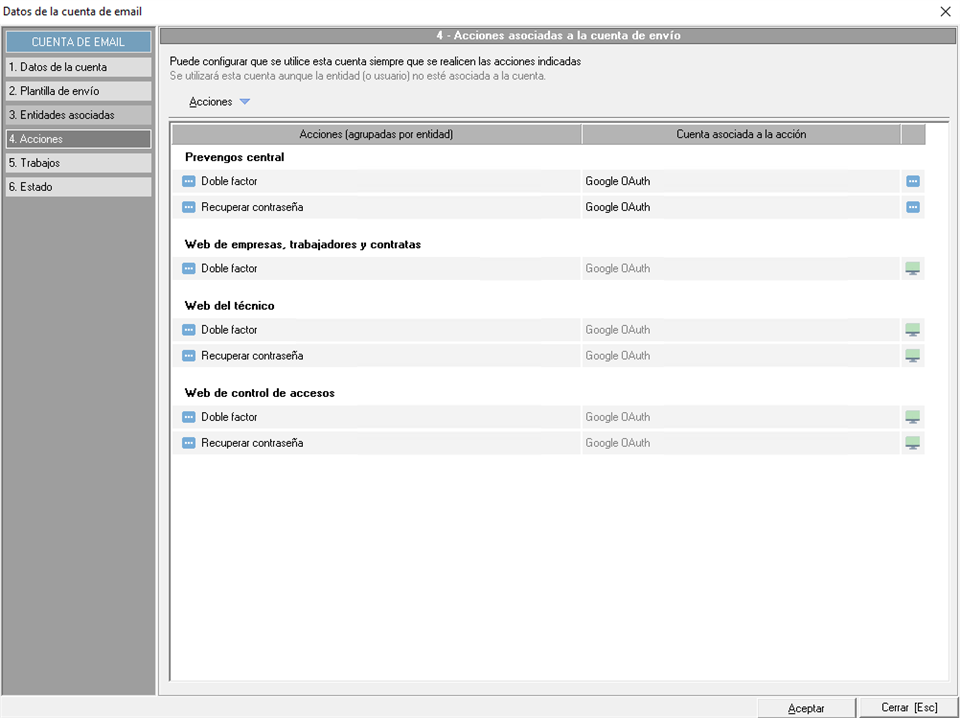The image size is (960, 718).
Task: Open the 1. Datos de la cuenta section
Action: point(78,67)
